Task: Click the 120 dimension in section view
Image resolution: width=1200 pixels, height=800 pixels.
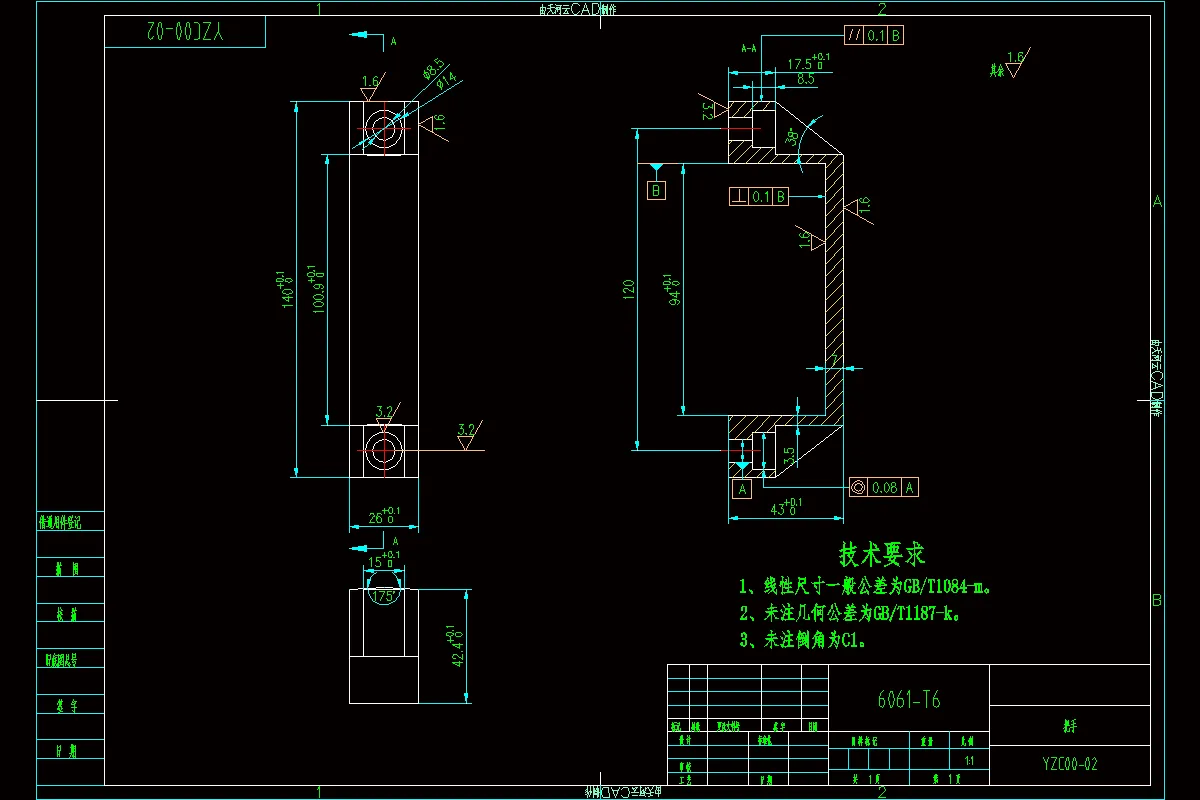Action: (630, 291)
